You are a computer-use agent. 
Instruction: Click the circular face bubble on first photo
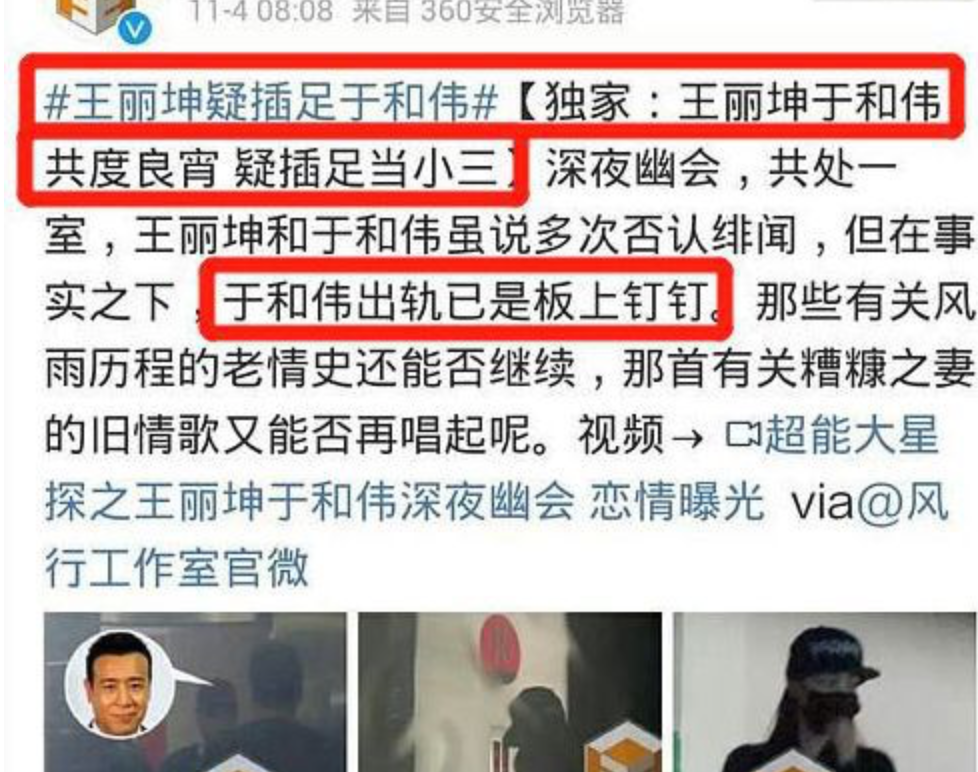119,684
